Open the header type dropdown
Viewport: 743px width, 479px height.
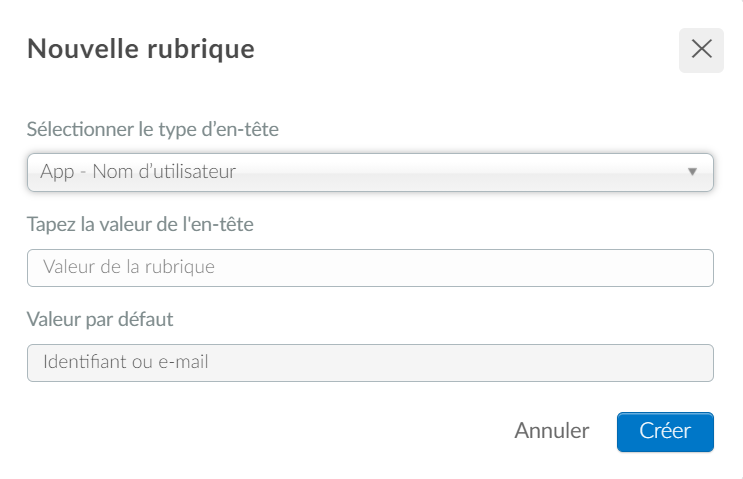(x=370, y=172)
